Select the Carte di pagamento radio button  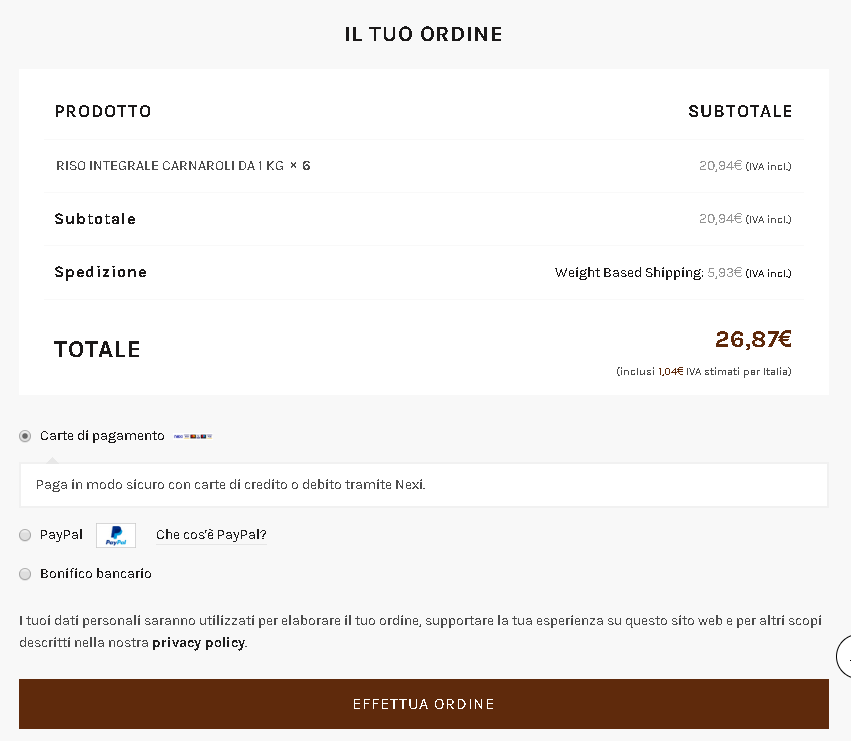click(x=25, y=436)
